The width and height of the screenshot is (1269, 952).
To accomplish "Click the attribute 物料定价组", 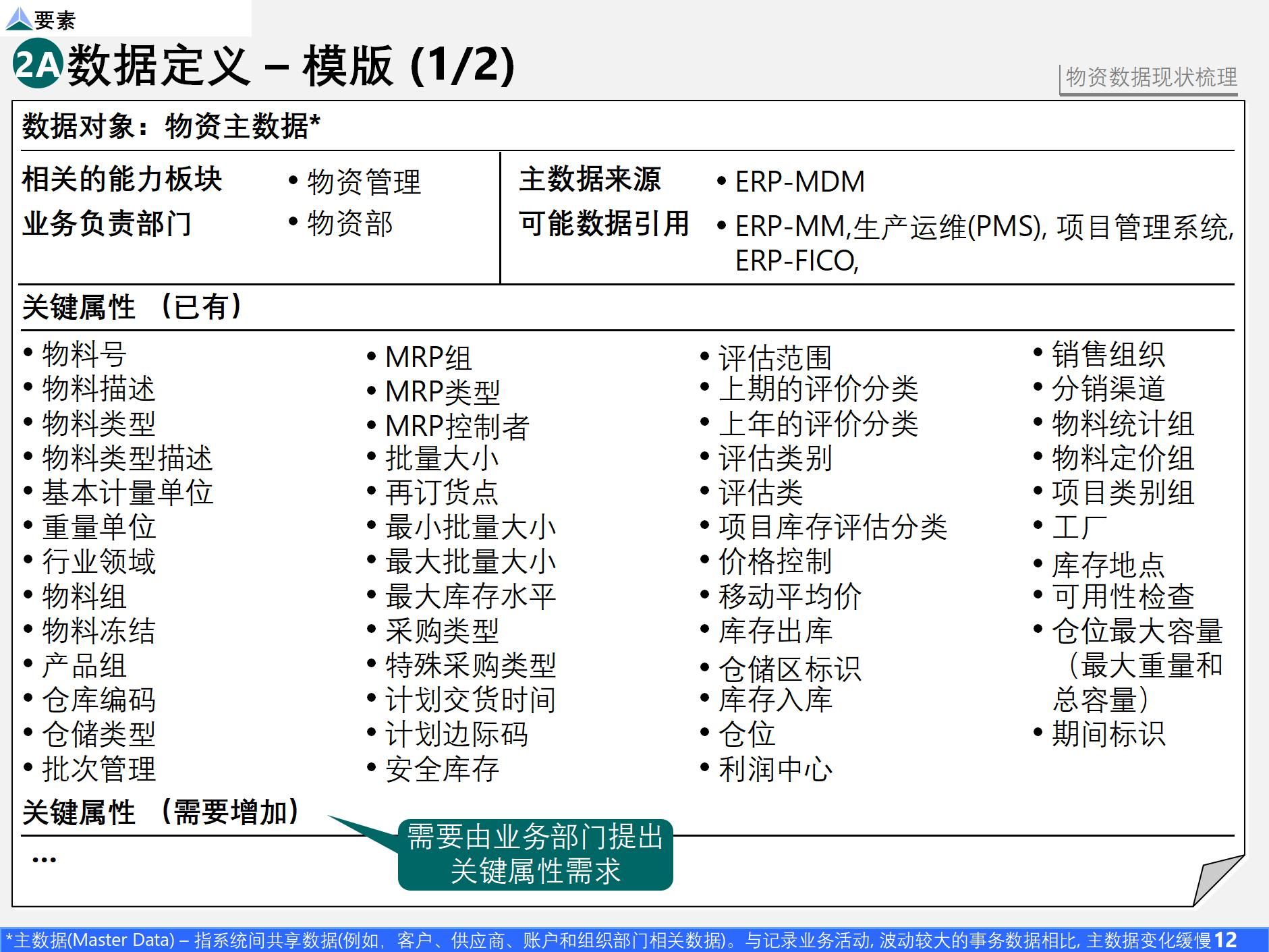I will coord(1123,458).
